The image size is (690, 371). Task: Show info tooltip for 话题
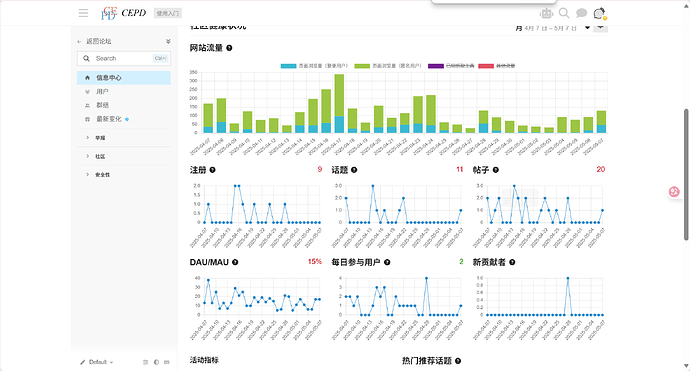(354, 170)
